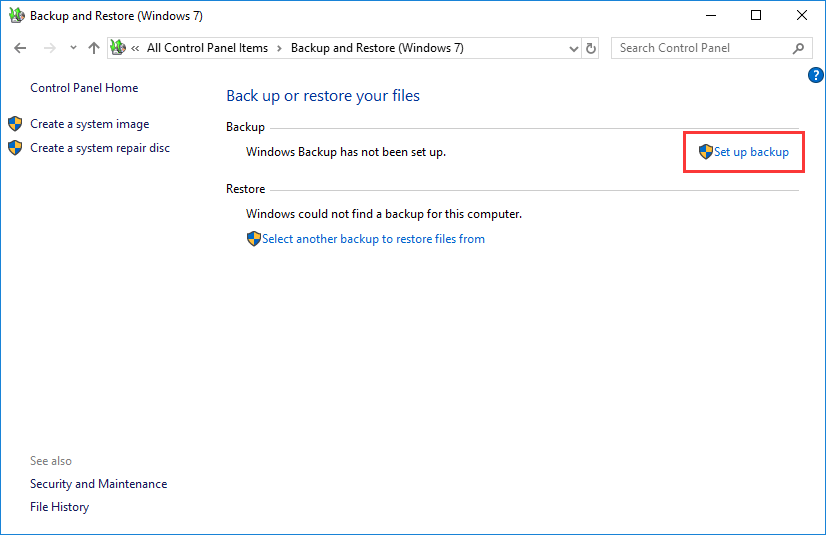This screenshot has width=826, height=535.
Task: Select All Control Panel Items breadcrumb
Action: [x=207, y=48]
